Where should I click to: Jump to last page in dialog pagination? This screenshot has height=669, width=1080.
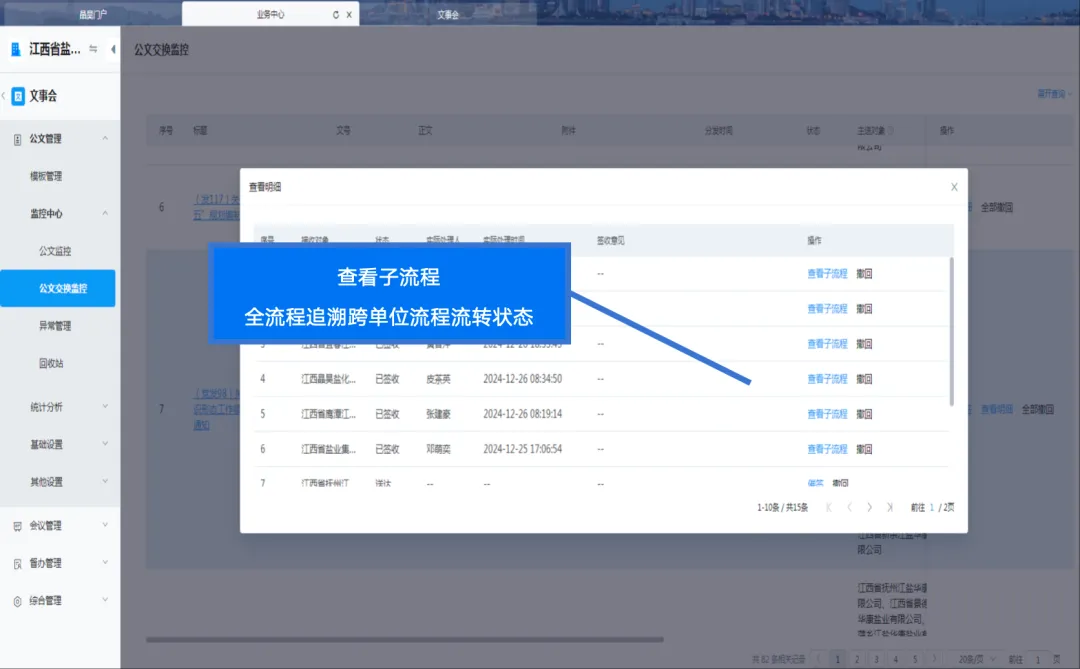coord(889,508)
